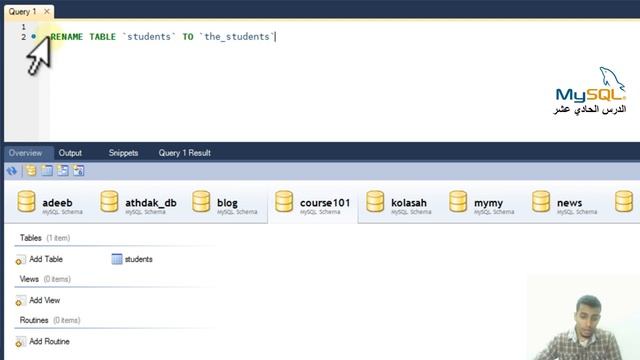This screenshot has height=360, width=640.
Task: Click the Views section header
Action: (45, 279)
